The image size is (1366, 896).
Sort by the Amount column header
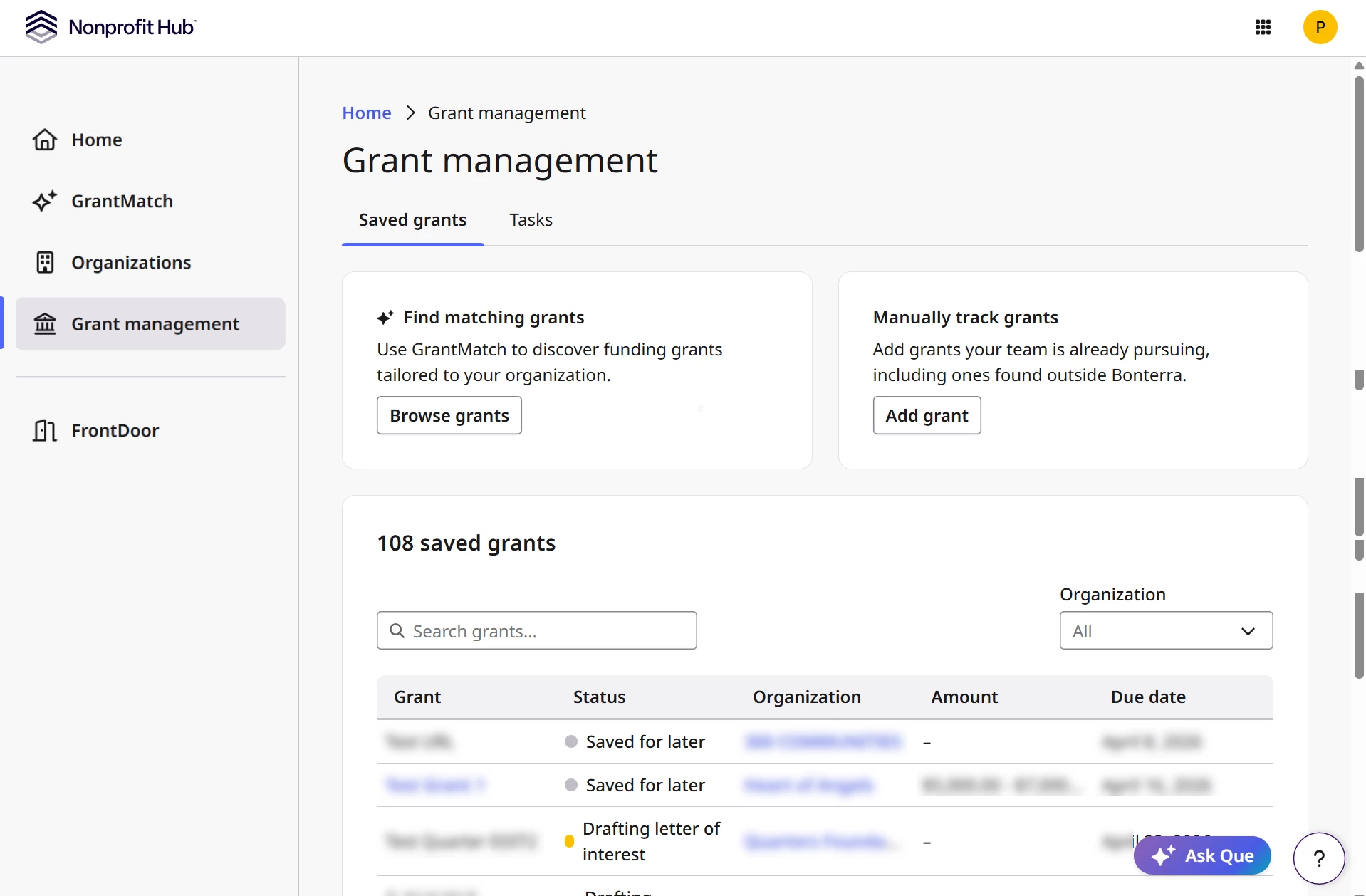(964, 697)
